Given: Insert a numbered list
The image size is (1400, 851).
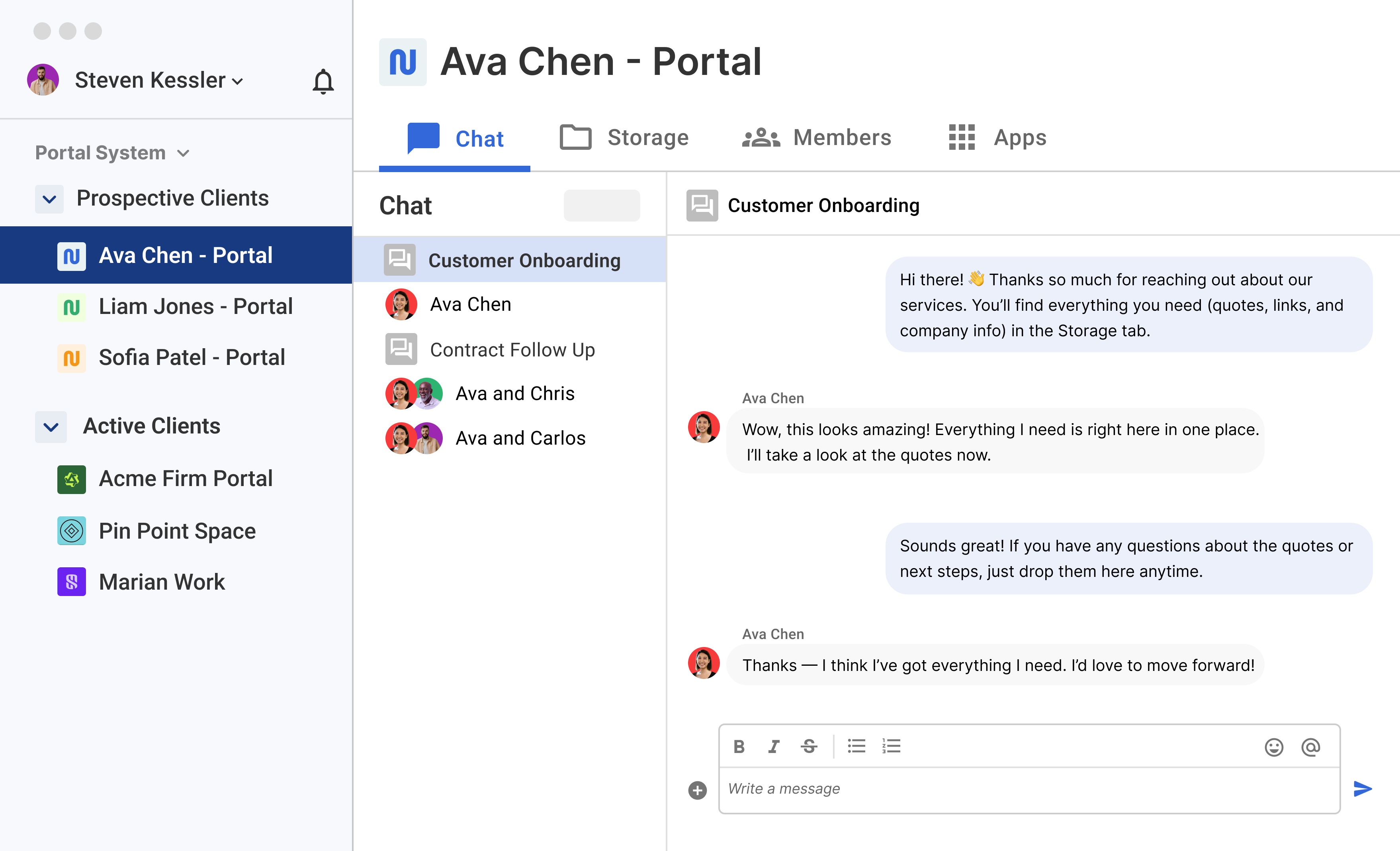Looking at the screenshot, I should 891,746.
